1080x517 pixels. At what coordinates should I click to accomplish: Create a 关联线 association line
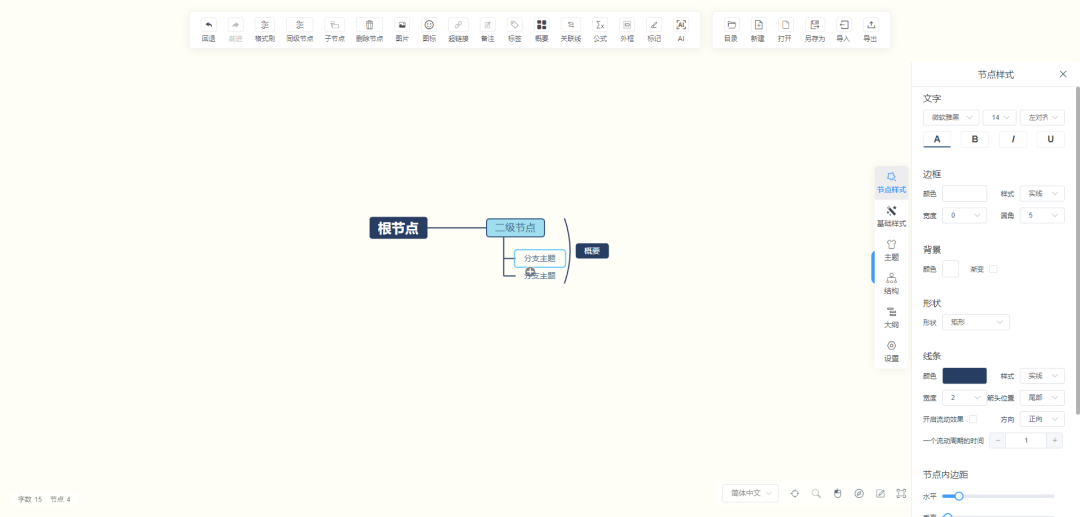570,25
